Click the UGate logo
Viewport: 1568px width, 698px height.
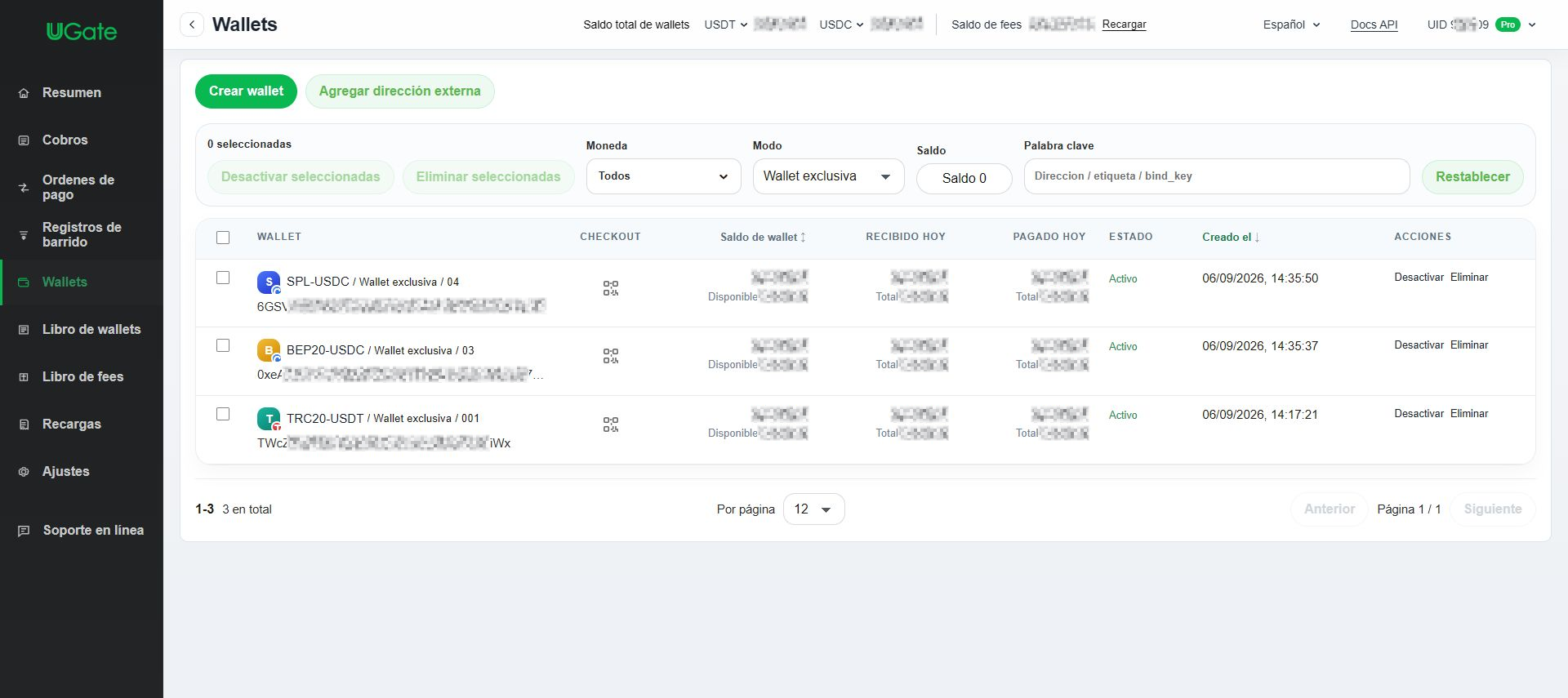click(x=82, y=32)
